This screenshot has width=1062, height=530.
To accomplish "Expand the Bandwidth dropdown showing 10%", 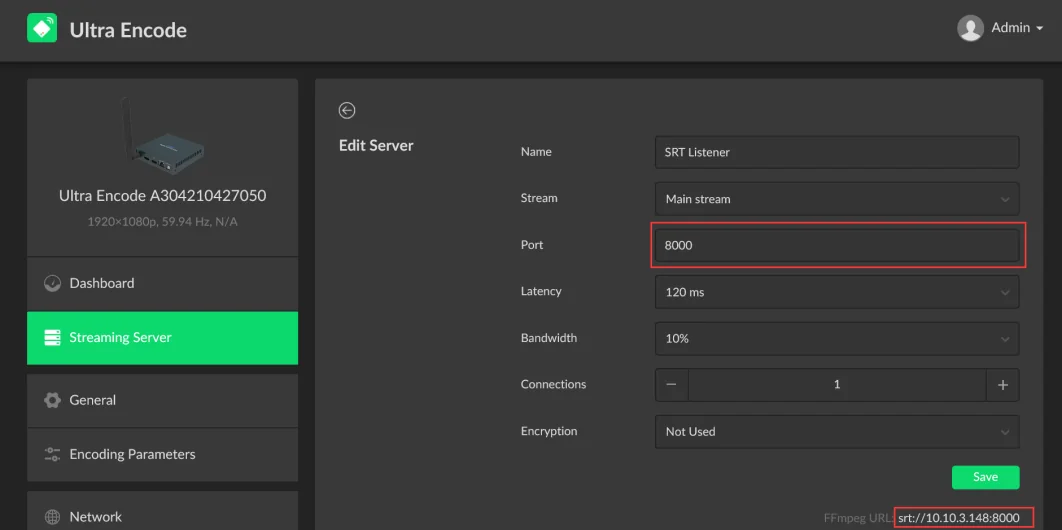I will (x=837, y=338).
